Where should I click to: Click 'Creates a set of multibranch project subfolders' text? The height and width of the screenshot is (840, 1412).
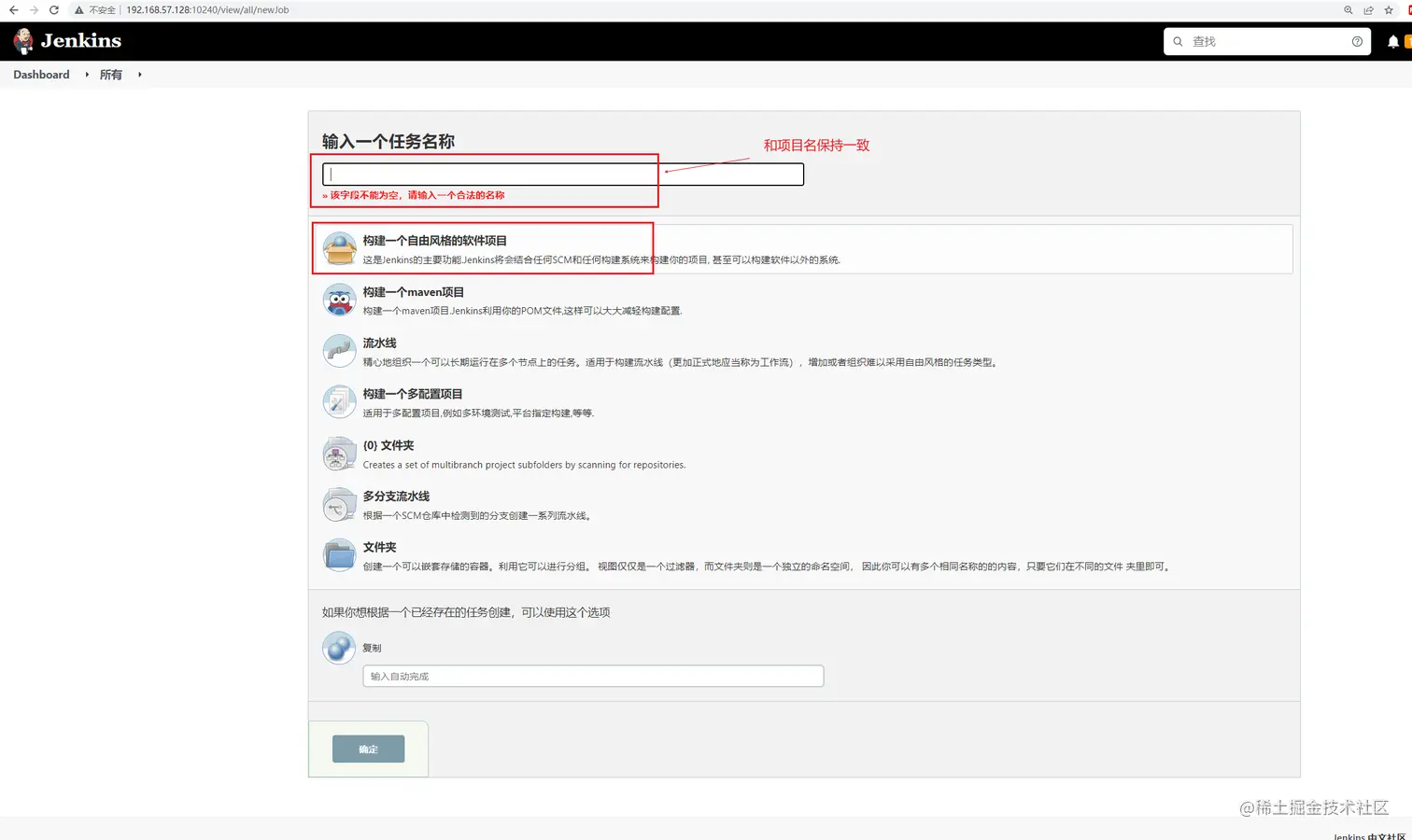(524, 465)
